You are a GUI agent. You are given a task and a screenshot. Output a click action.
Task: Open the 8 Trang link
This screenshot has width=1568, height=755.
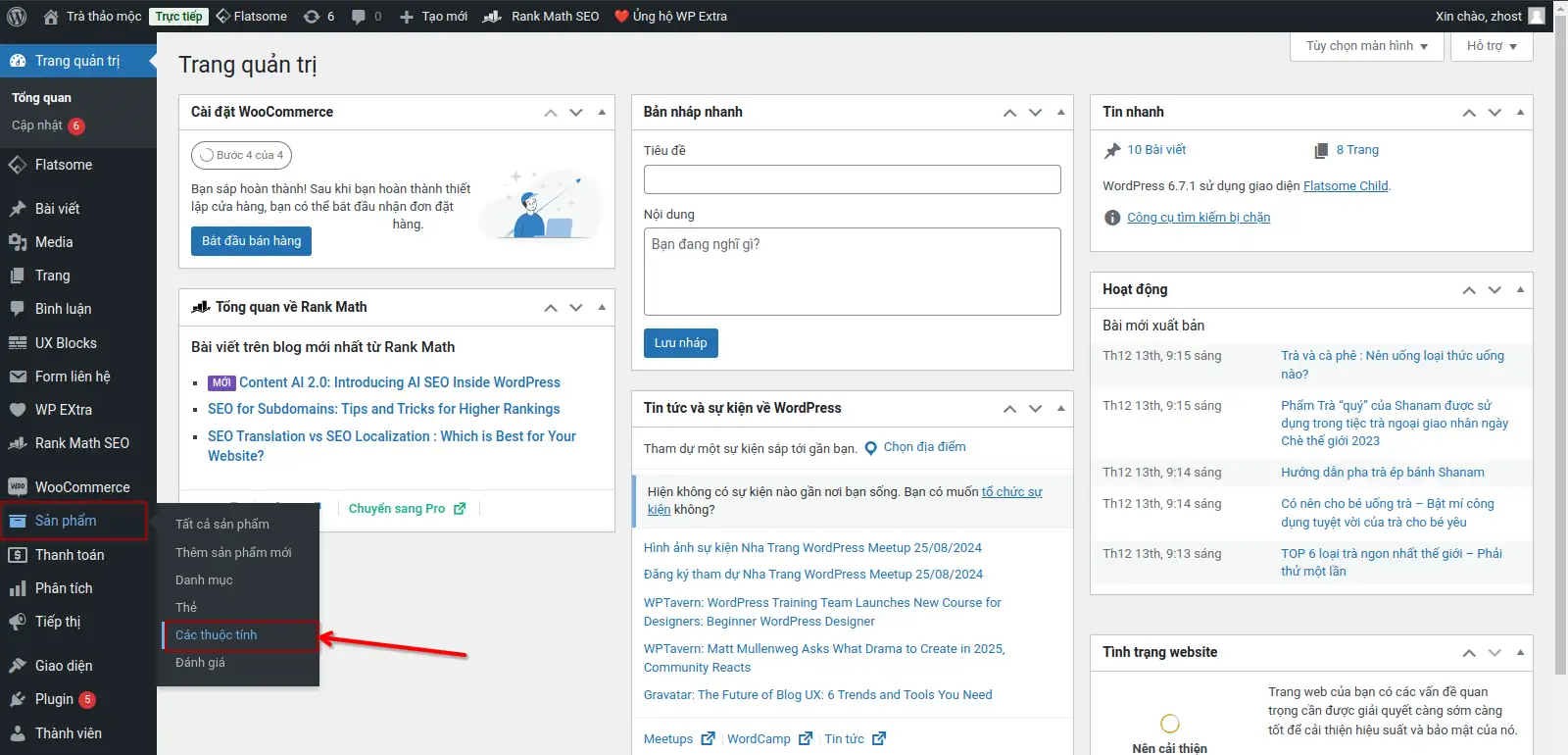tap(1357, 150)
